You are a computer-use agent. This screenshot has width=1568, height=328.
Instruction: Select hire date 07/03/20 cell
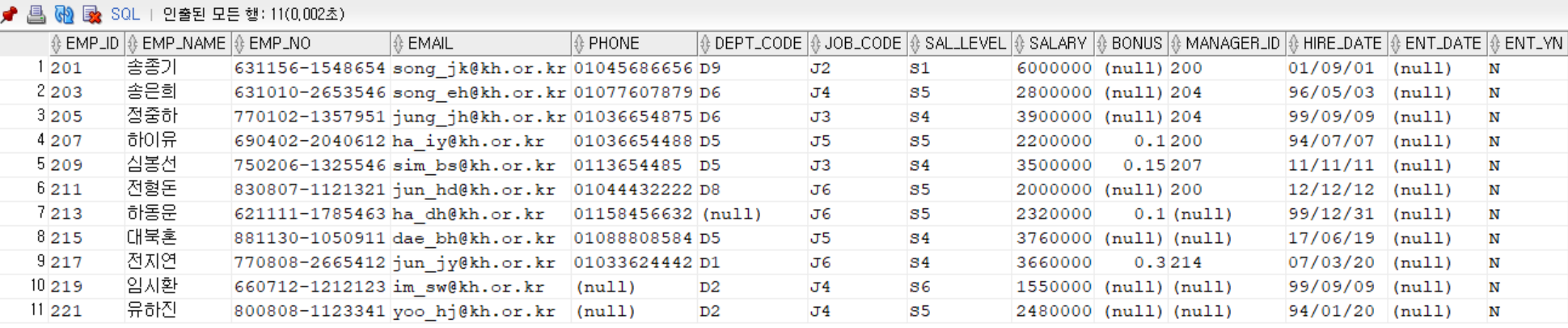tap(1337, 262)
